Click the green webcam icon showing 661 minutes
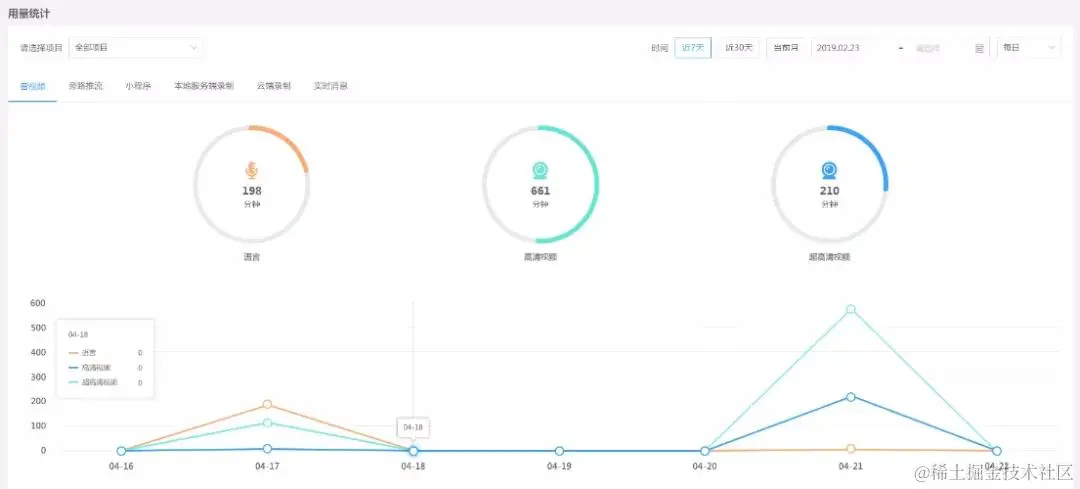Image resolution: width=1080 pixels, height=489 pixels. point(541,171)
